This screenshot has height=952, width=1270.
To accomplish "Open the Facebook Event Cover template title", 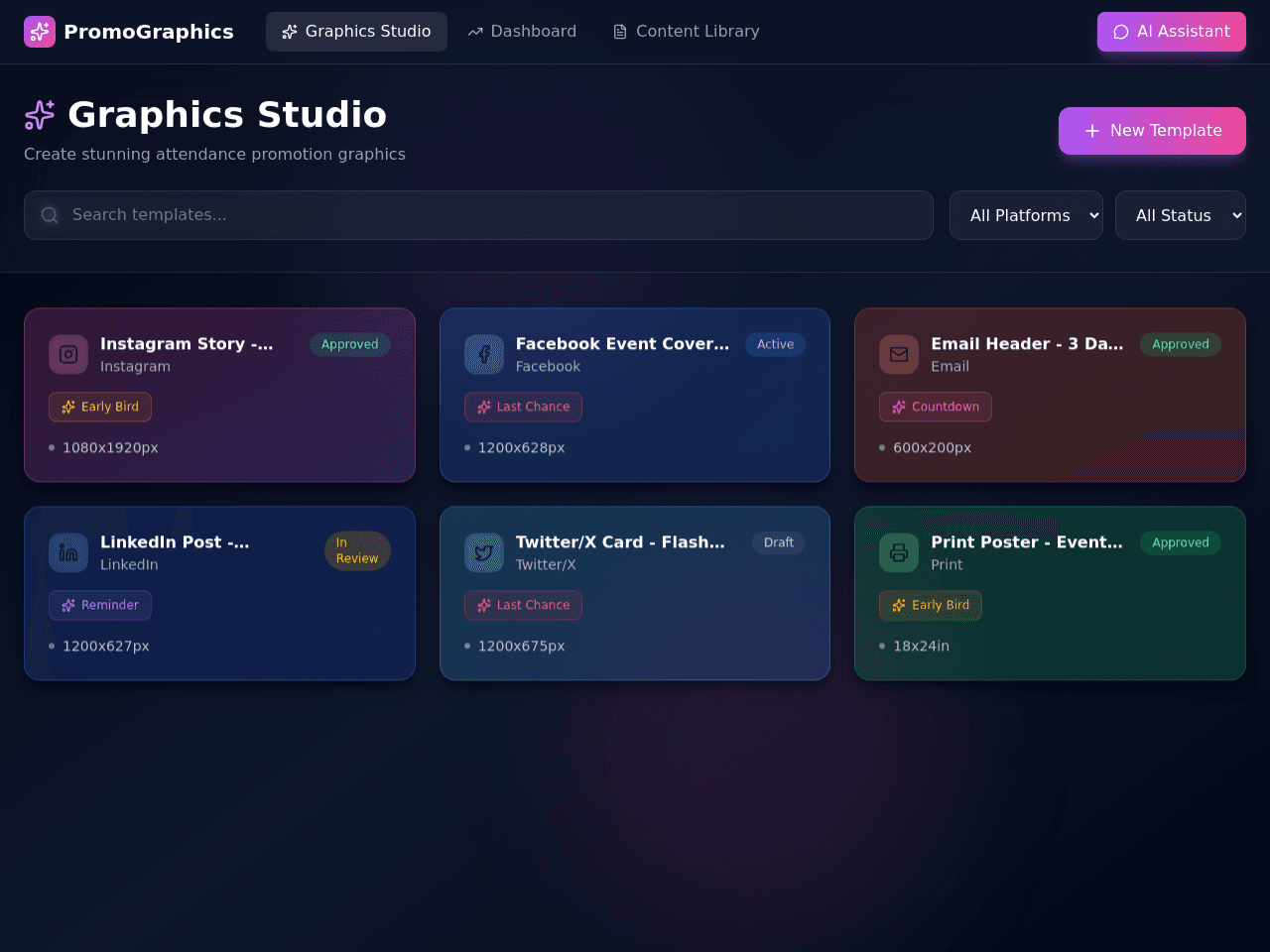I will 622,344.
